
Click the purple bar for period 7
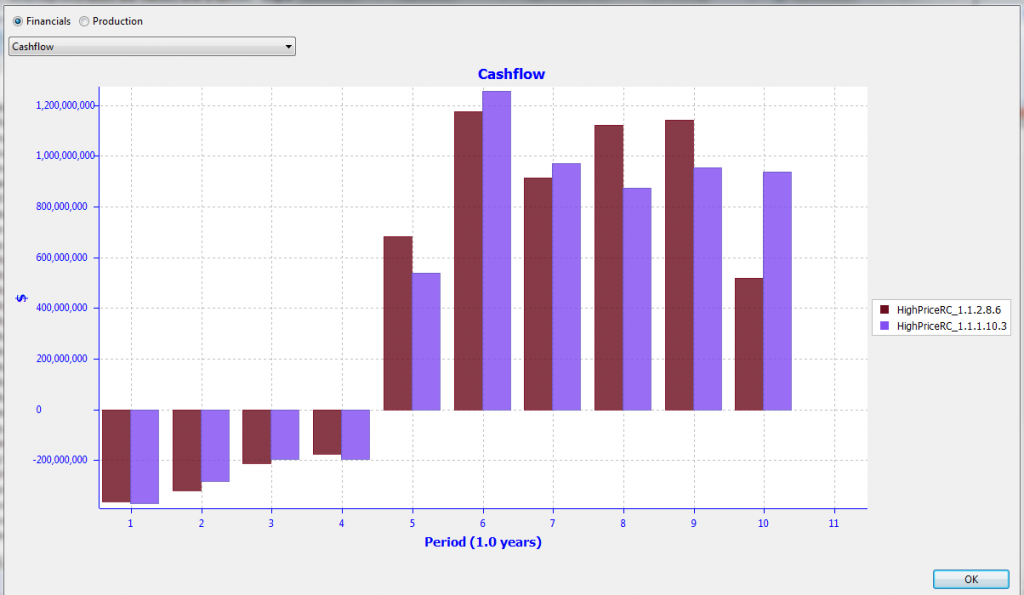[x=566, y=287]
